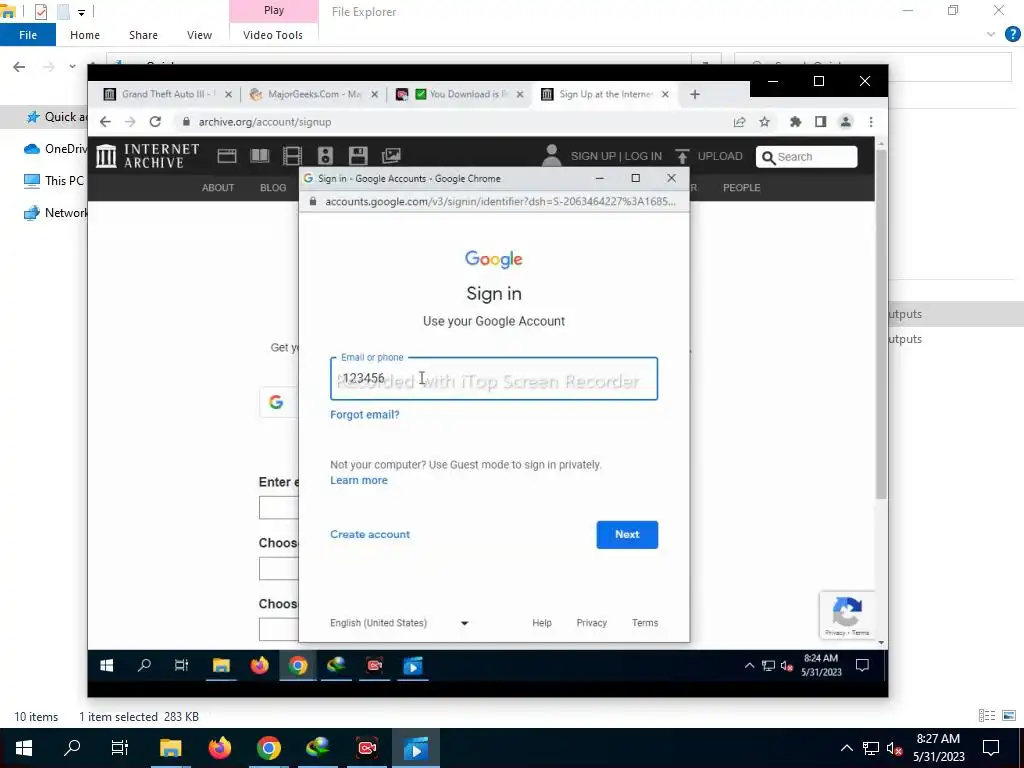Click Learn more about Guest mode
This screenshot has height=768, width=1024.
coord(359,480)
